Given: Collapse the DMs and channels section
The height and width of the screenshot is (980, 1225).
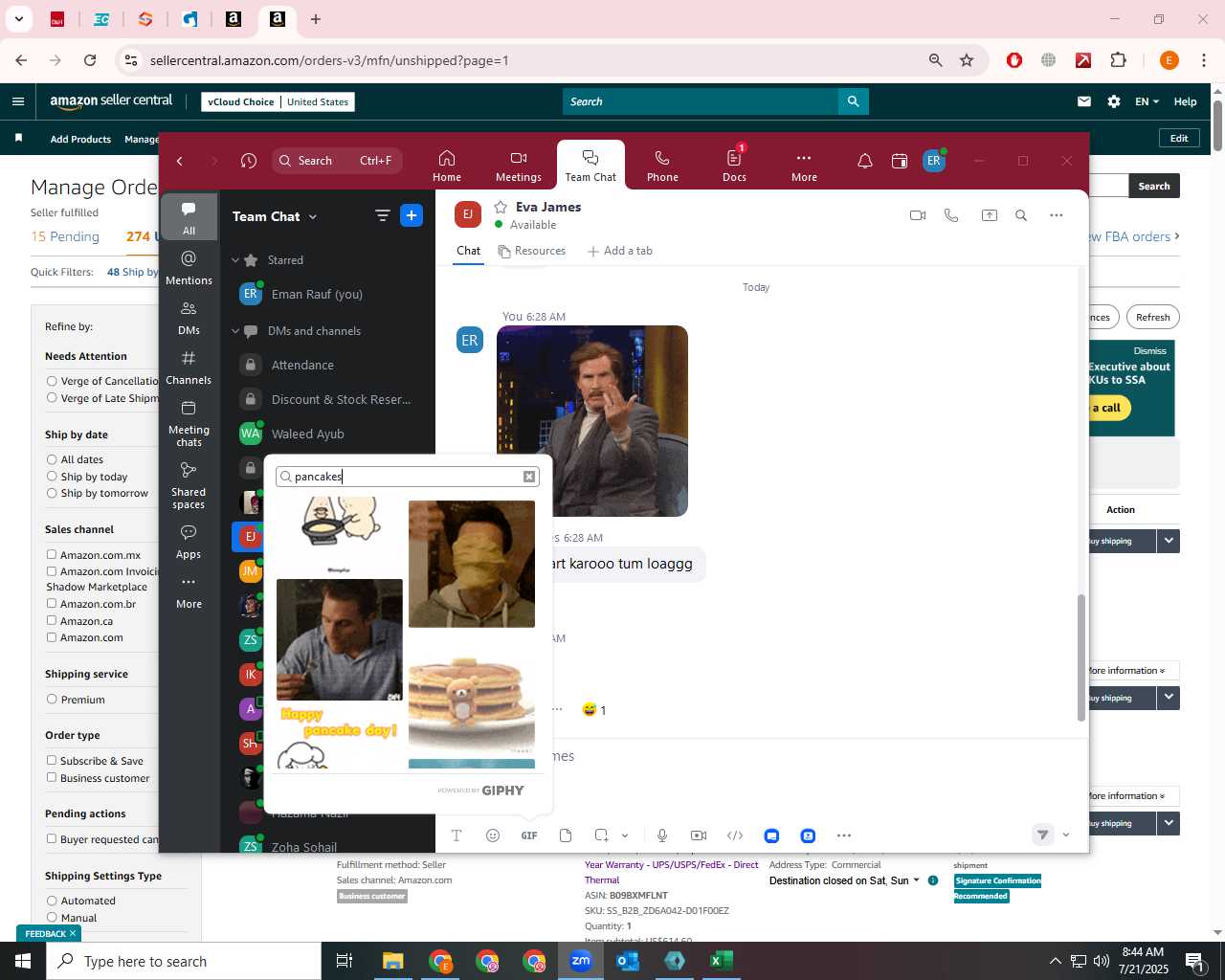Looking at the screenshot, I should (x=235, y=331).
